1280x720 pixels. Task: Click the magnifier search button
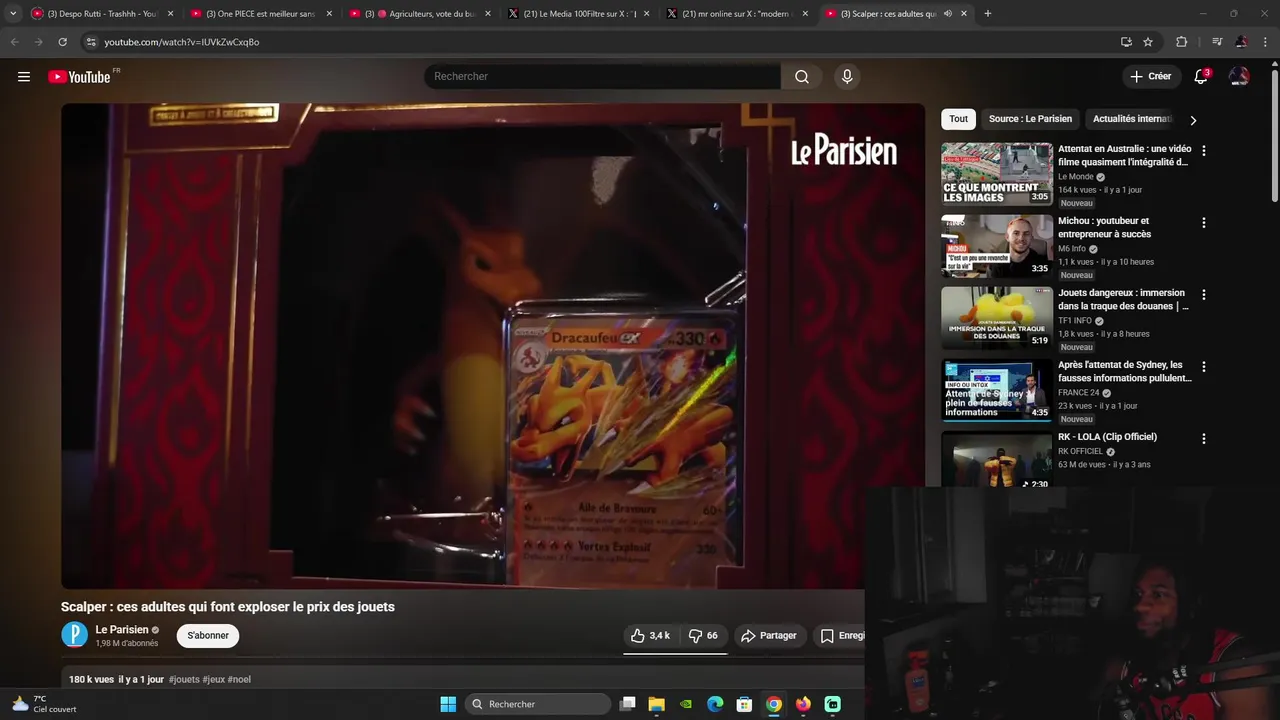(x=802, y=76)
